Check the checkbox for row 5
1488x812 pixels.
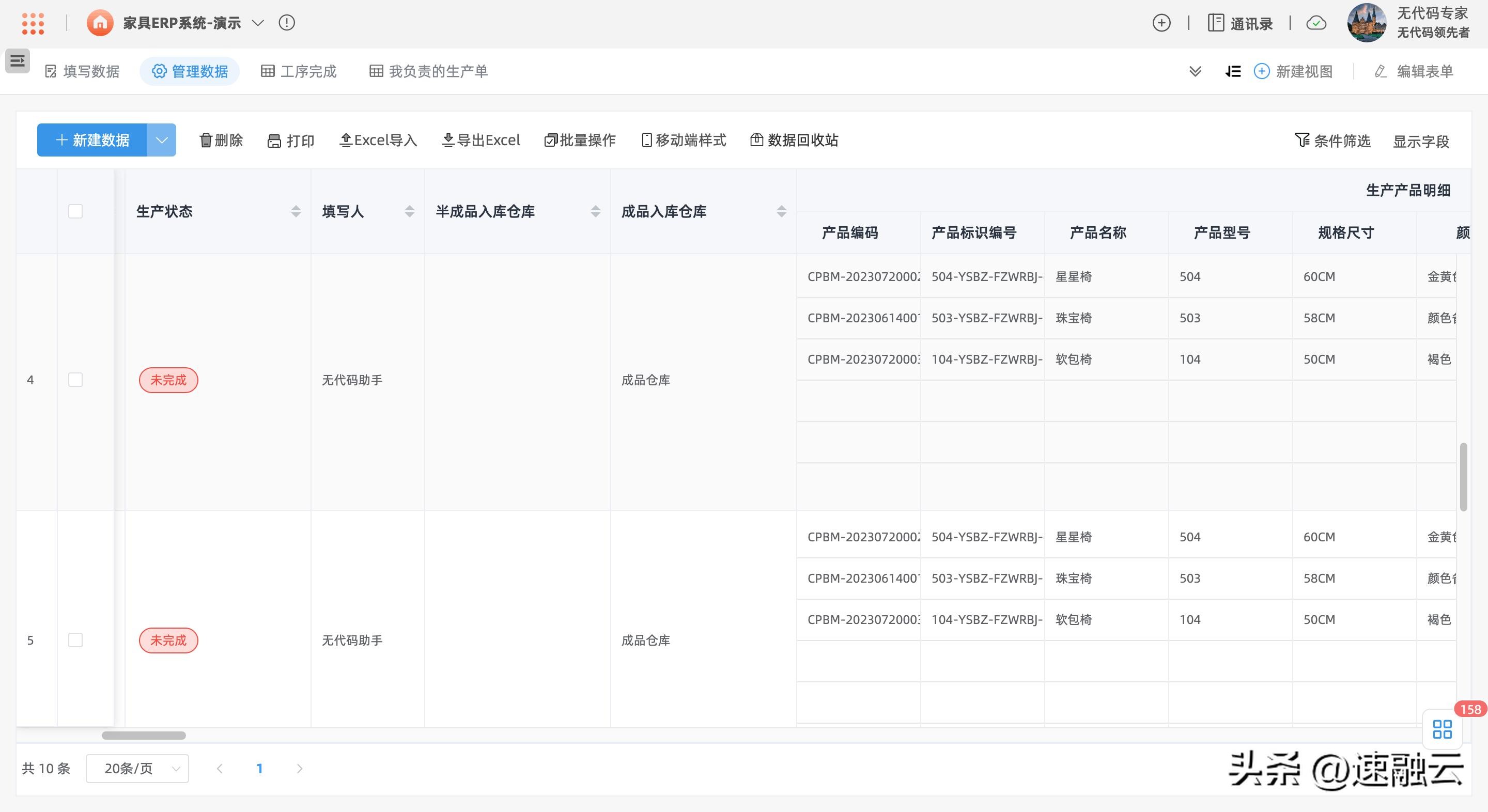click(x=75, y=640)
